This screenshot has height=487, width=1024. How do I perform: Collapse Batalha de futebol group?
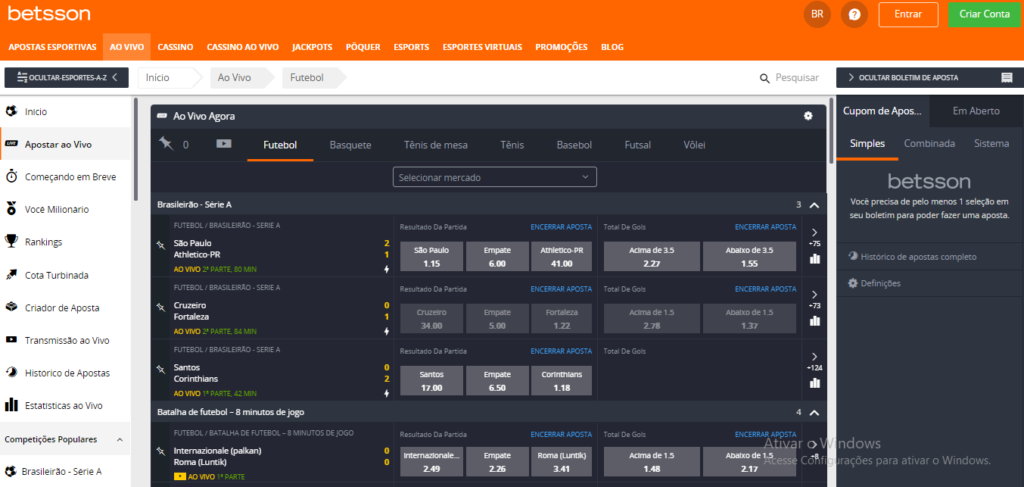click(x=814, y=413)
